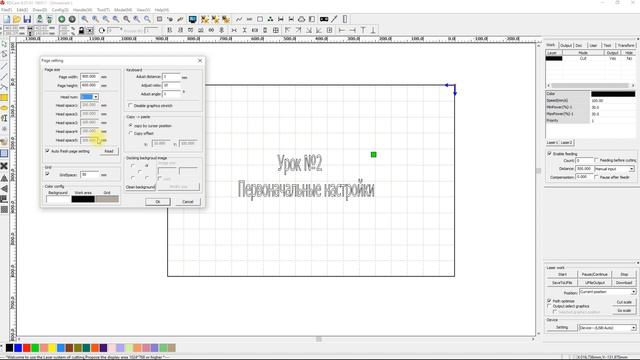640x360 pixels.
Task: Click the Adjust distance input field
Action: tap(171, 76)
